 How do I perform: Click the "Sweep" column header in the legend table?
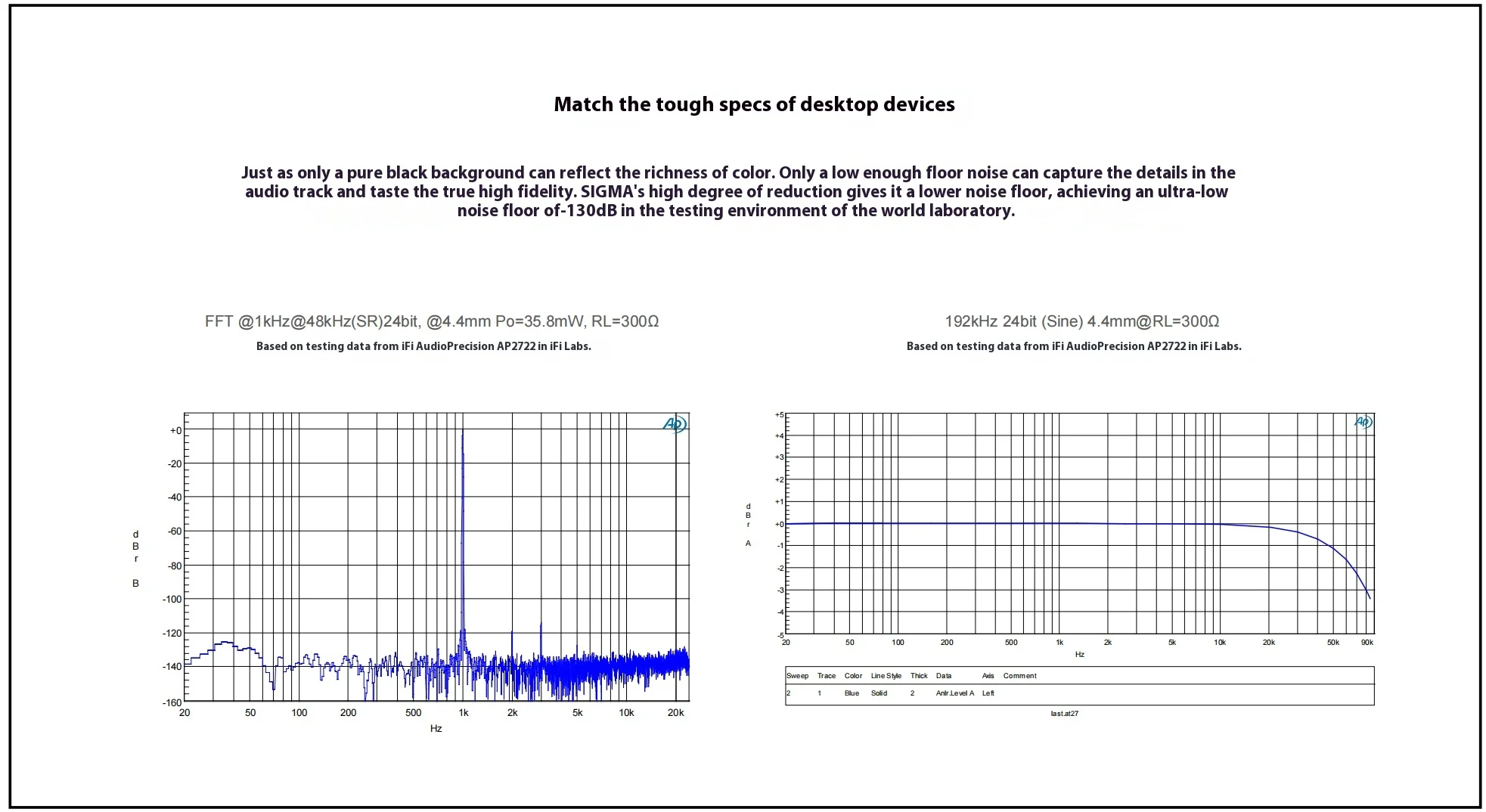(797, 676)
